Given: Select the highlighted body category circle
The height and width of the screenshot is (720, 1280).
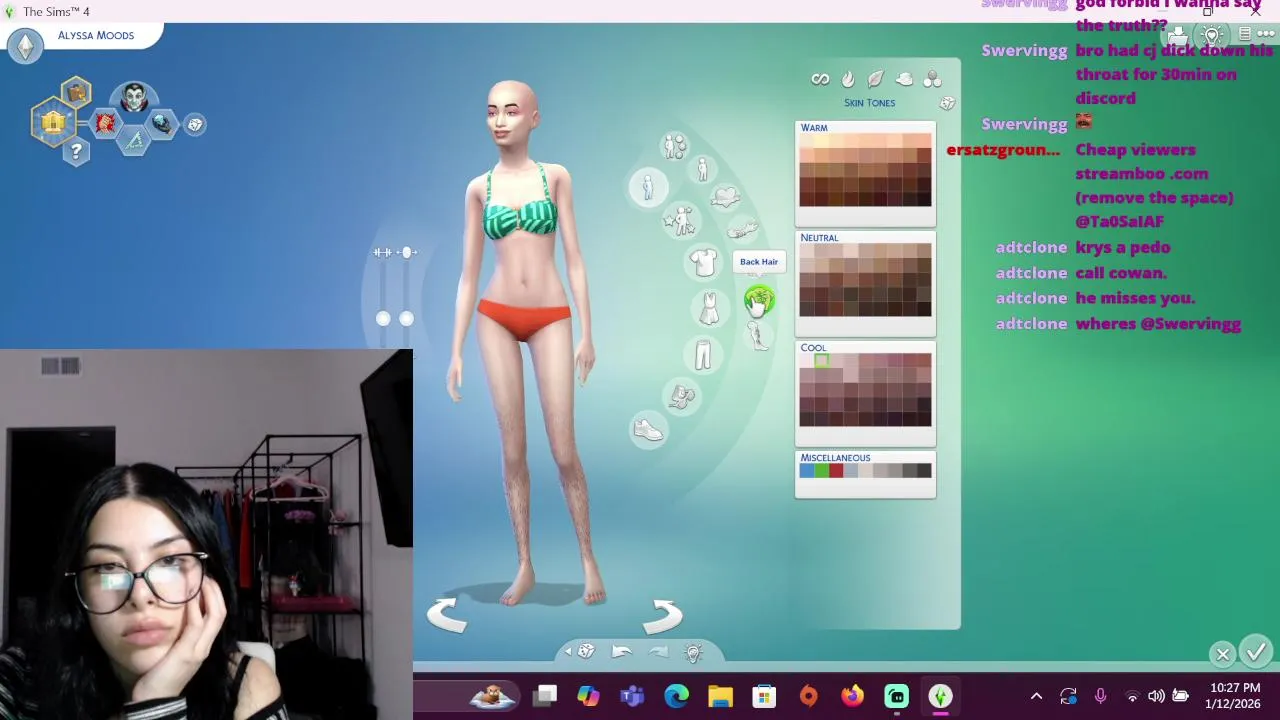Looking at the screenshot, I should [647, 187].
